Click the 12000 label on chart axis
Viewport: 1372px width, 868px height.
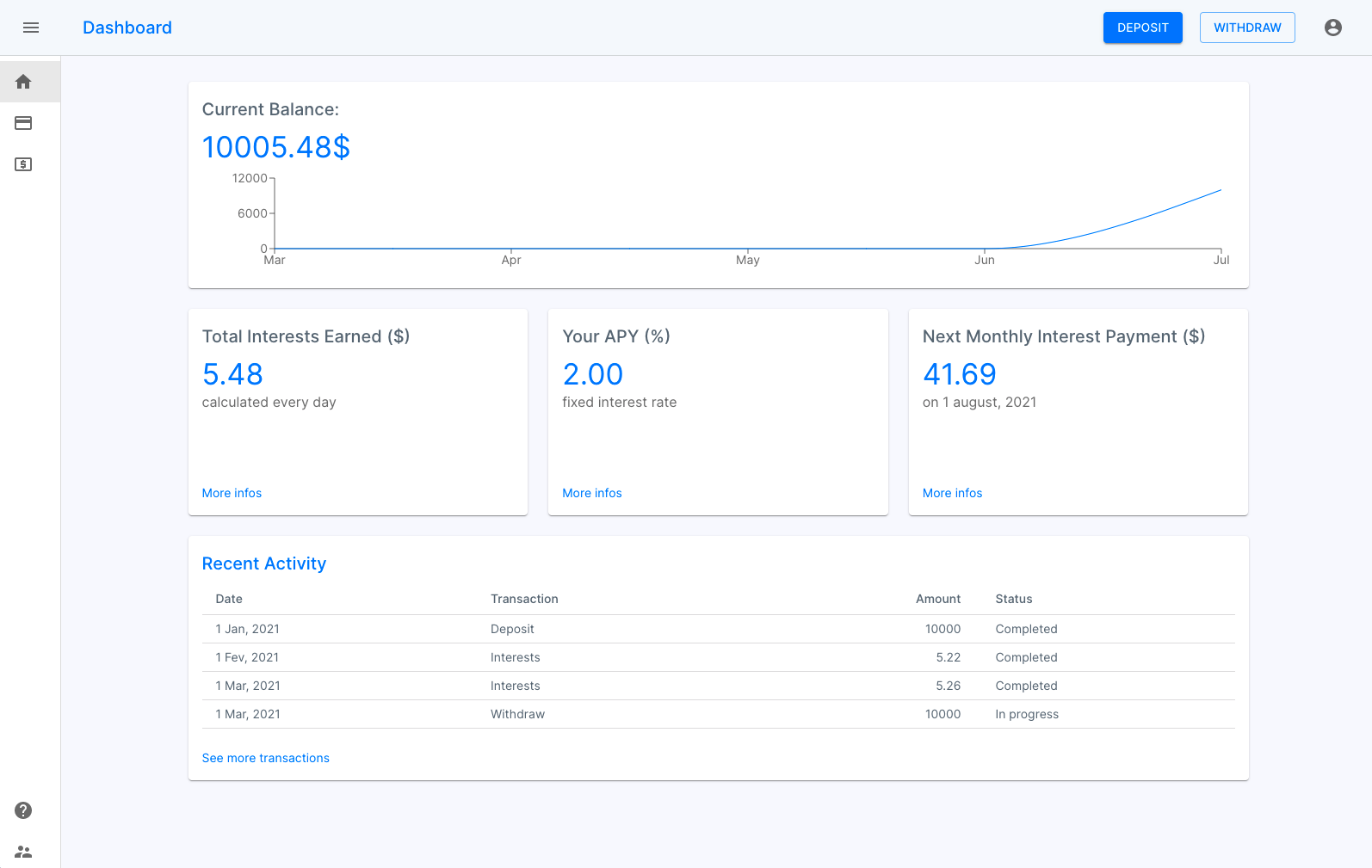(250, 178)
